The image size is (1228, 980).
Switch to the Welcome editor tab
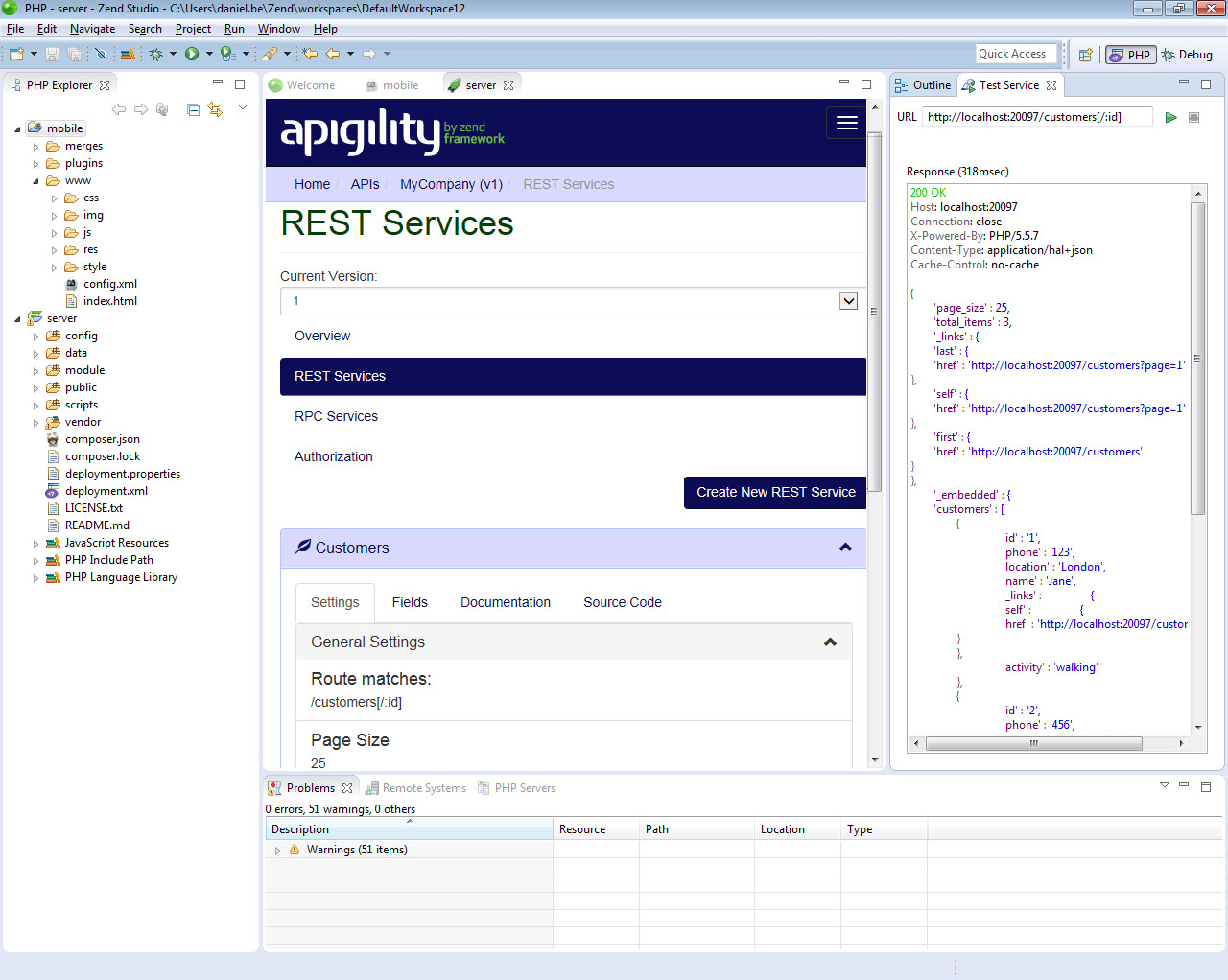(x=302, y=85)
